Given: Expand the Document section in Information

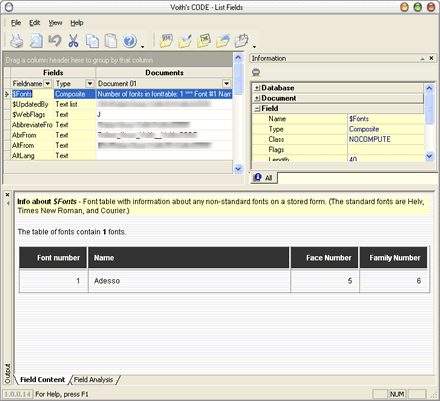Looking at the screenshot, I should 257,98.
